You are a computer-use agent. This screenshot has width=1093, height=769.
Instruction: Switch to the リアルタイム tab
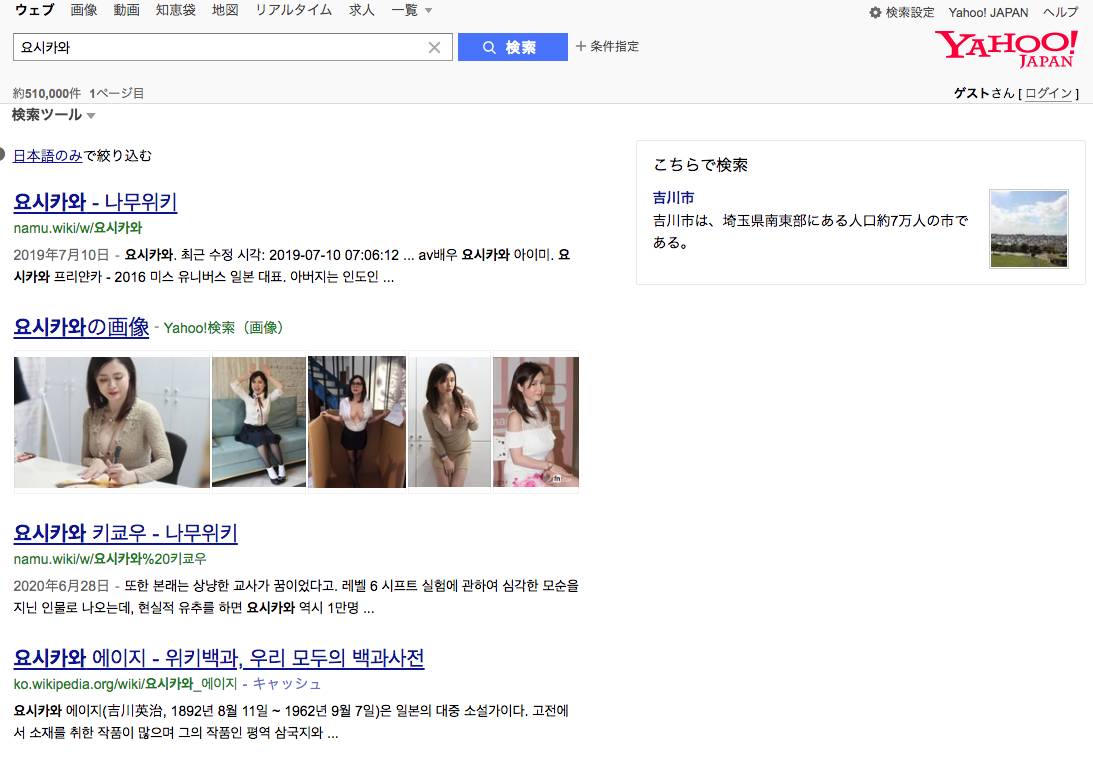pos(293,10)
